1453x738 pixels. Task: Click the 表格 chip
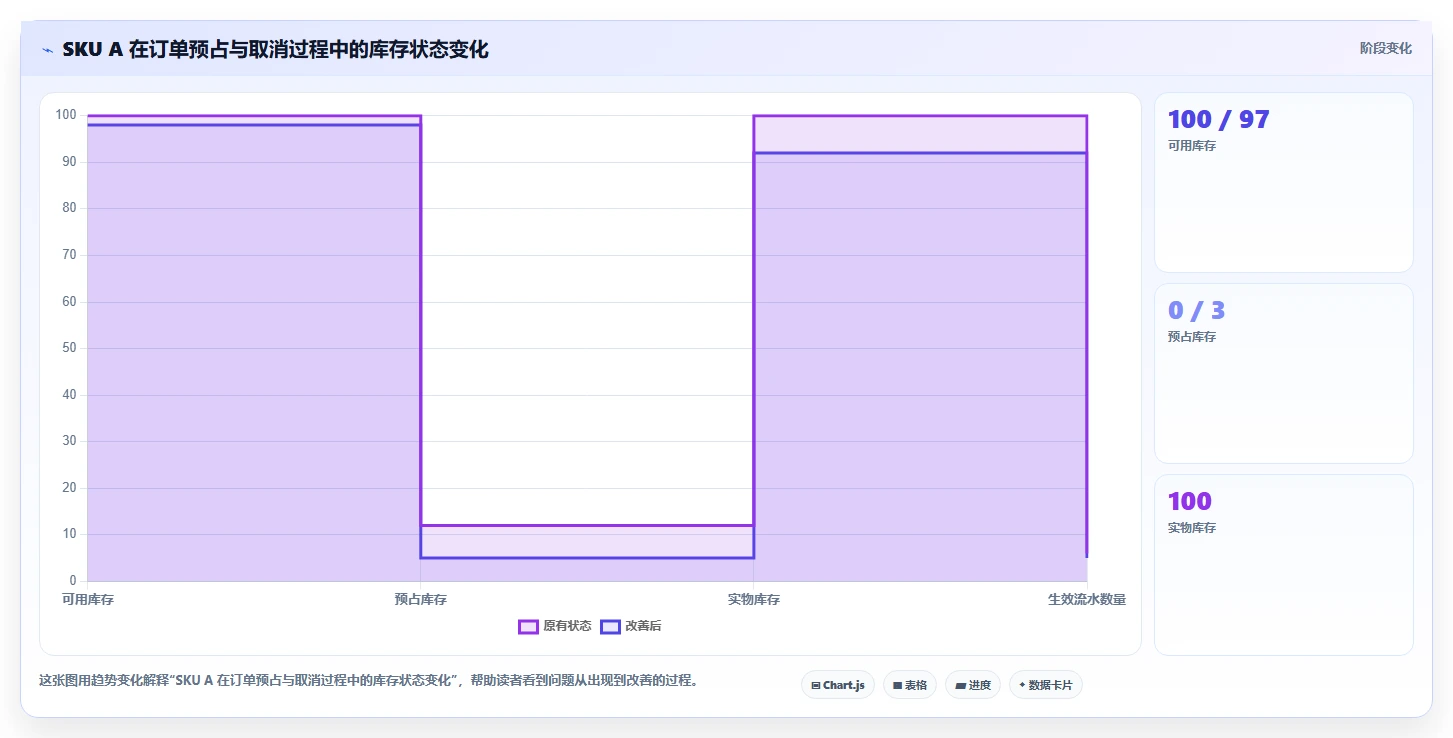pyautogui.click(x=910, y=685)
